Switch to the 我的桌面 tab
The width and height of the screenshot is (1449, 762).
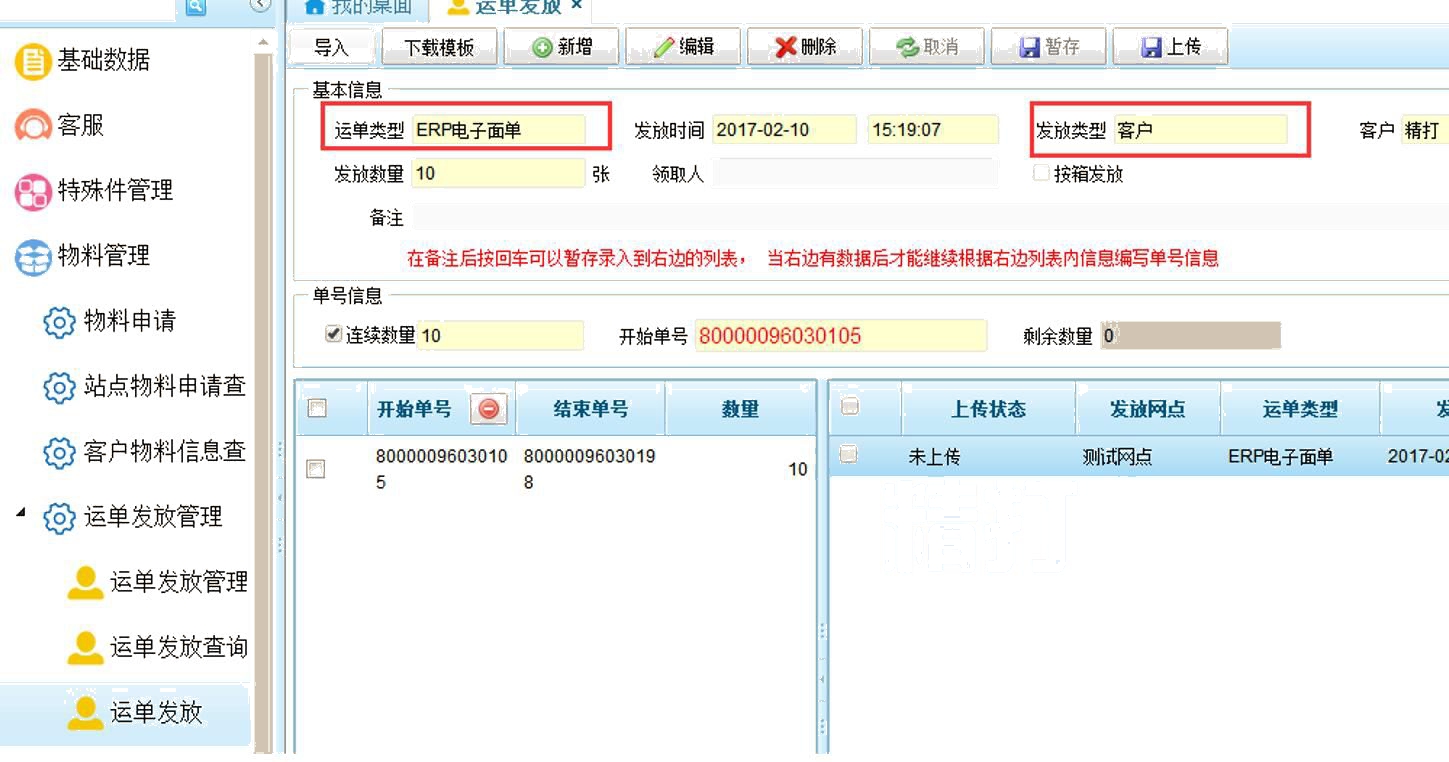(x=358, y=7)
